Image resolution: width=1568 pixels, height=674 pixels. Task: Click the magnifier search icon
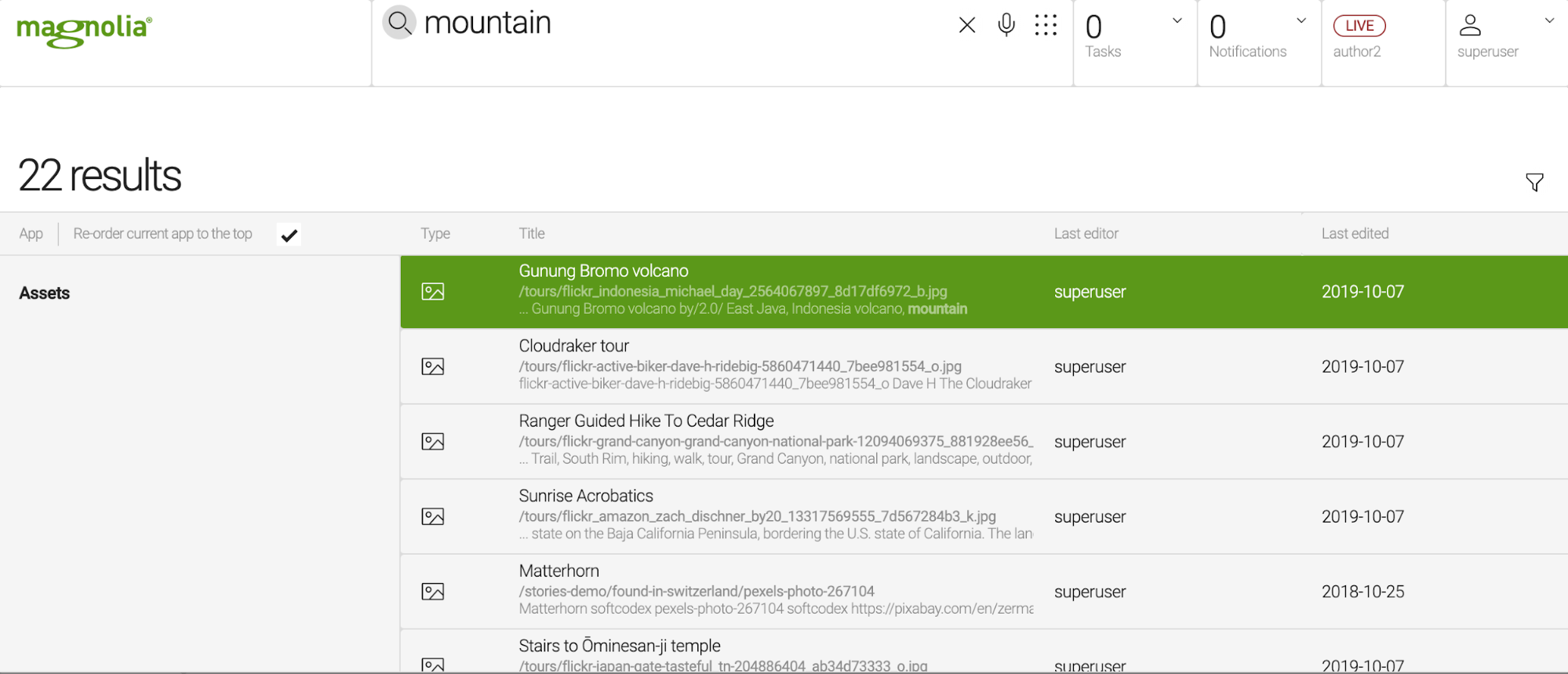[399, 23]
